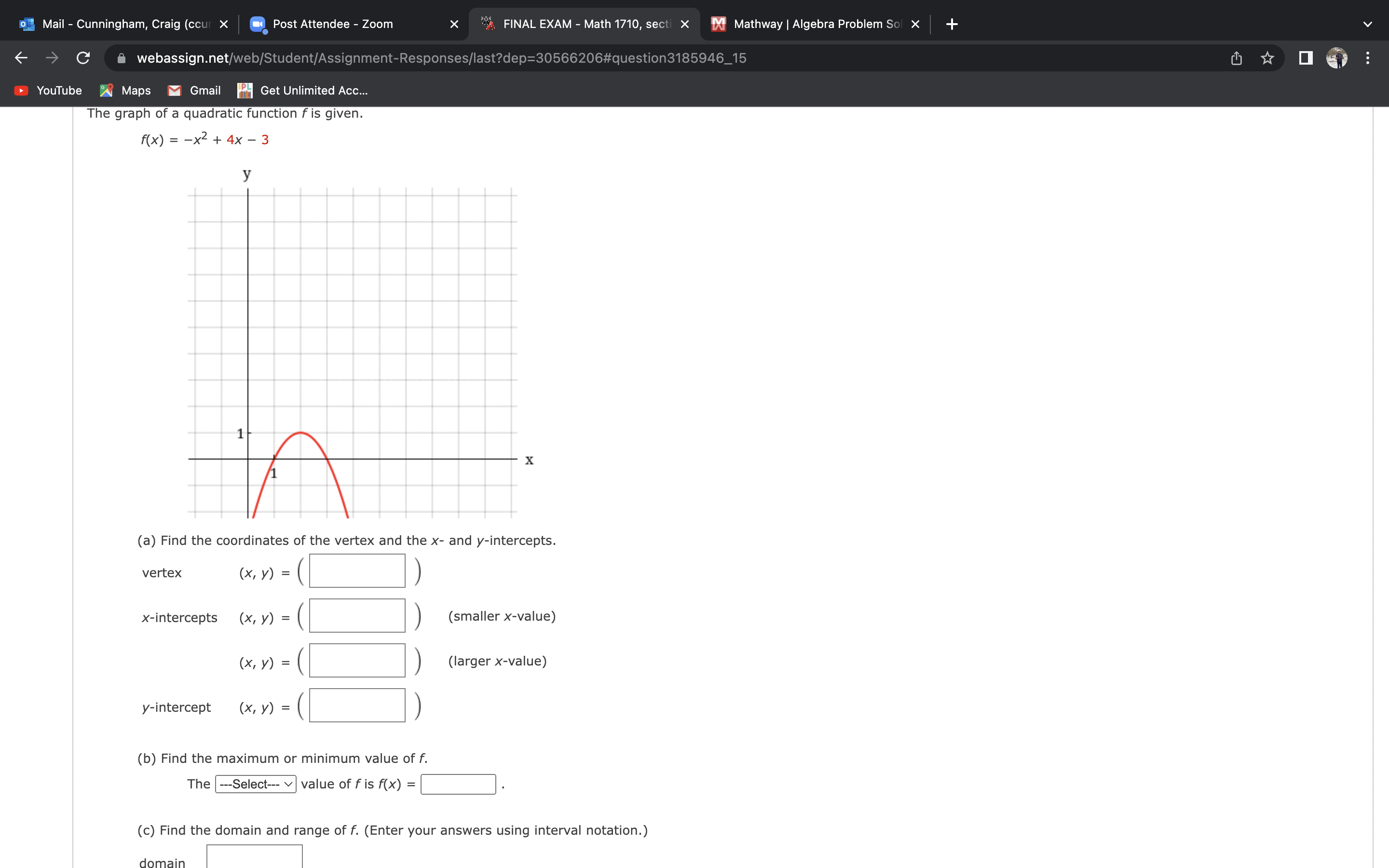Switch to the FINAL EXAM Math 1710 tab
The width and height of the screenshot is (1389, 868).
click(580, 24)
